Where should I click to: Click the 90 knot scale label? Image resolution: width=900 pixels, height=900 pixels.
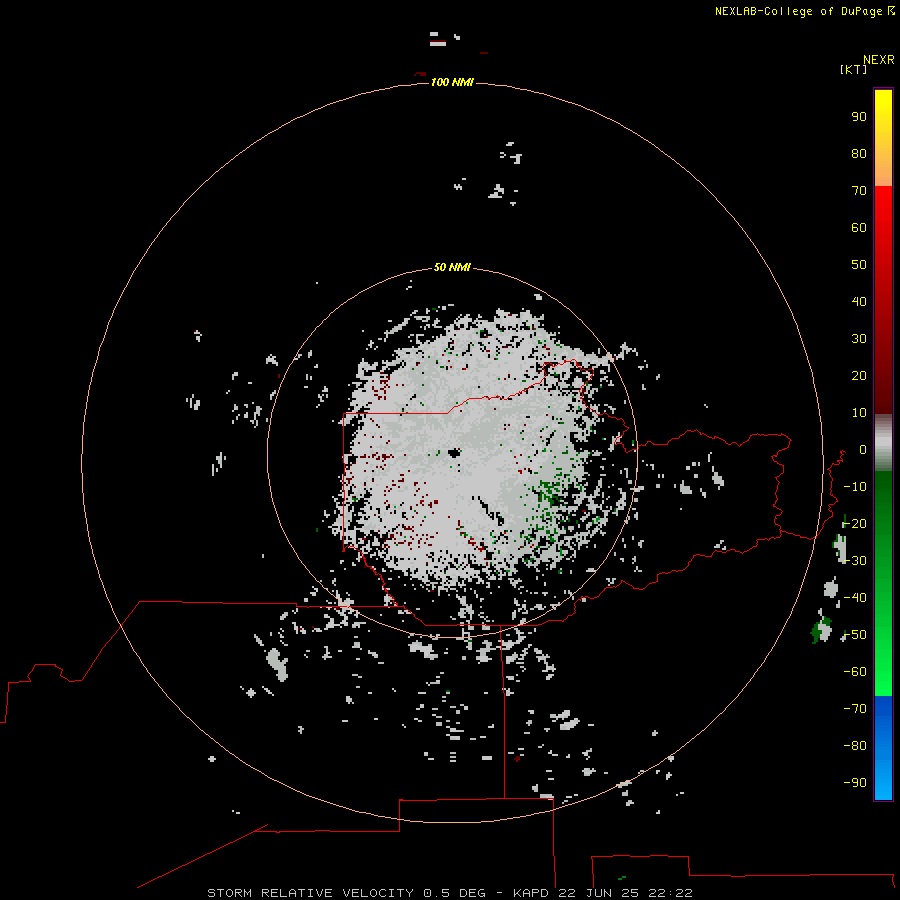pos(859,117)
